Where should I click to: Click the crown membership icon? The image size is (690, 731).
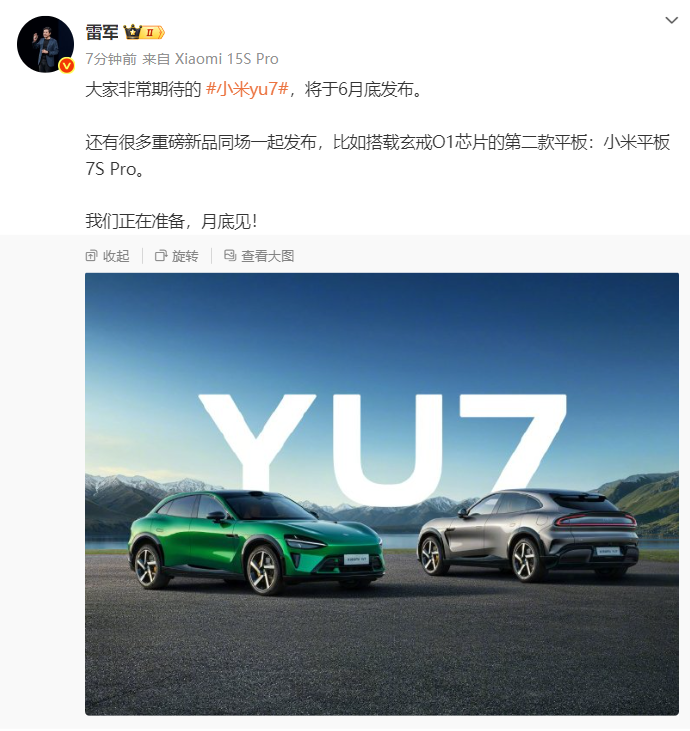pos(132,32)
